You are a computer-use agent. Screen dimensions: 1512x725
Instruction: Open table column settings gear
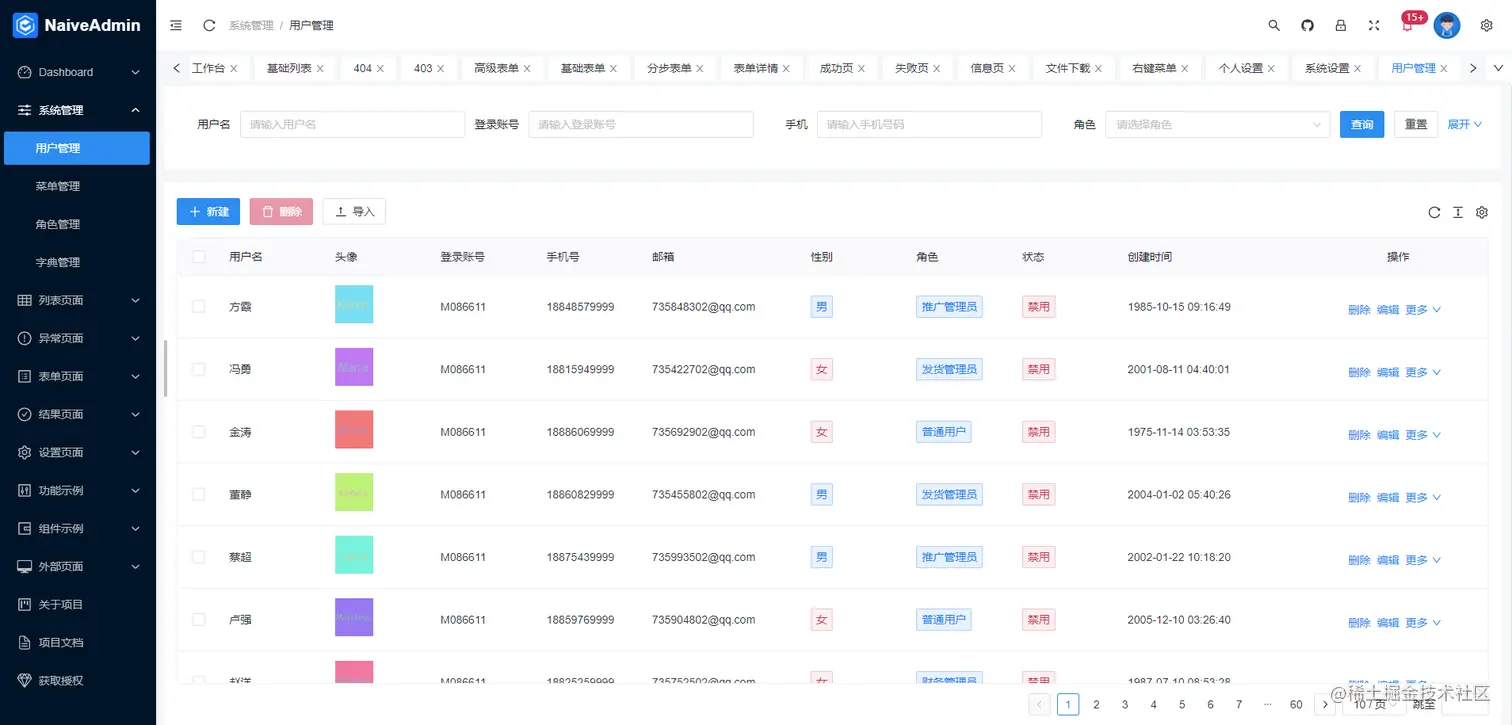pos(1482,212)
